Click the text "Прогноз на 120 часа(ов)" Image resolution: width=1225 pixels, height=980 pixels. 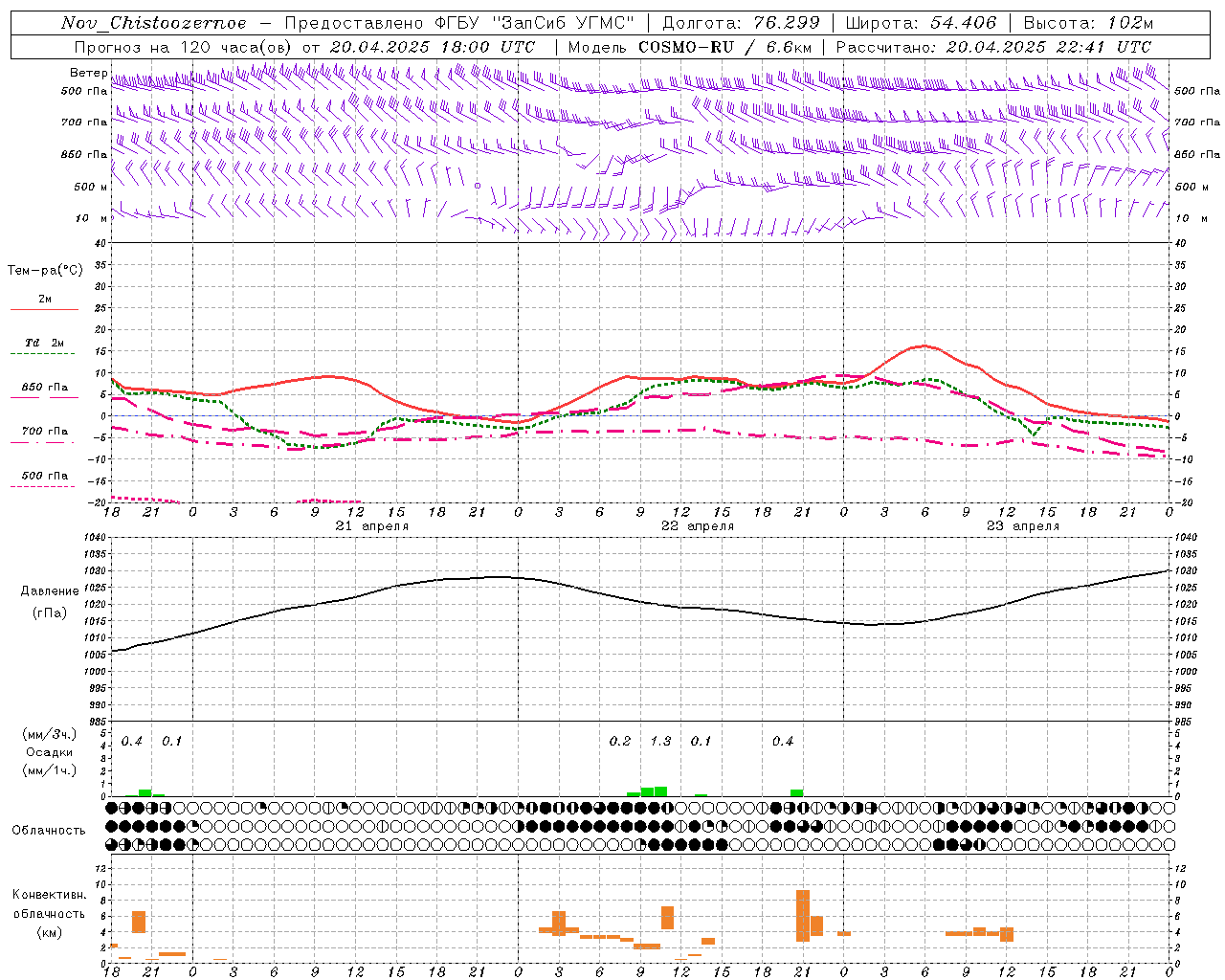[184, 47]
